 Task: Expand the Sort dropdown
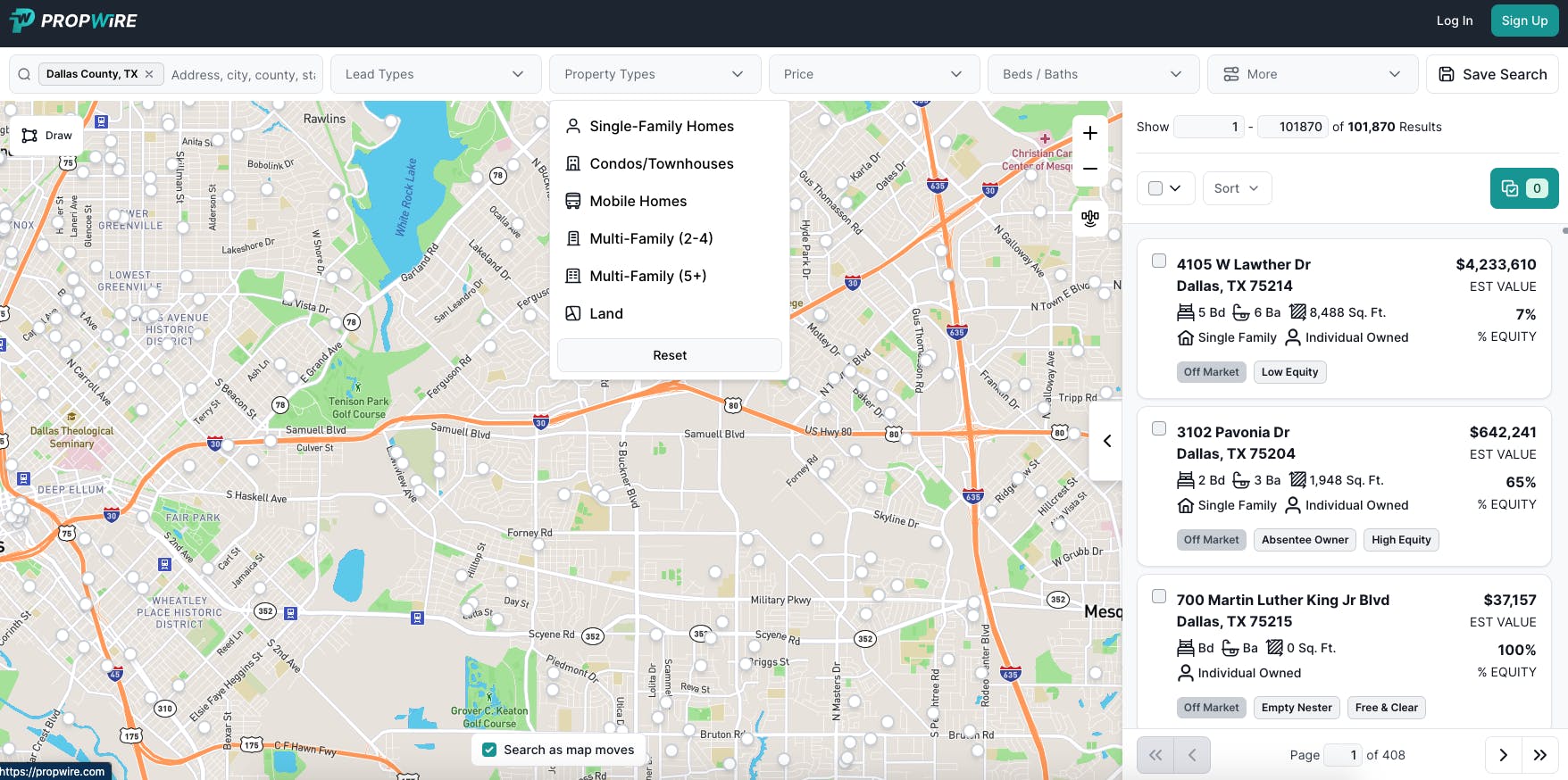coord(1236,188)
